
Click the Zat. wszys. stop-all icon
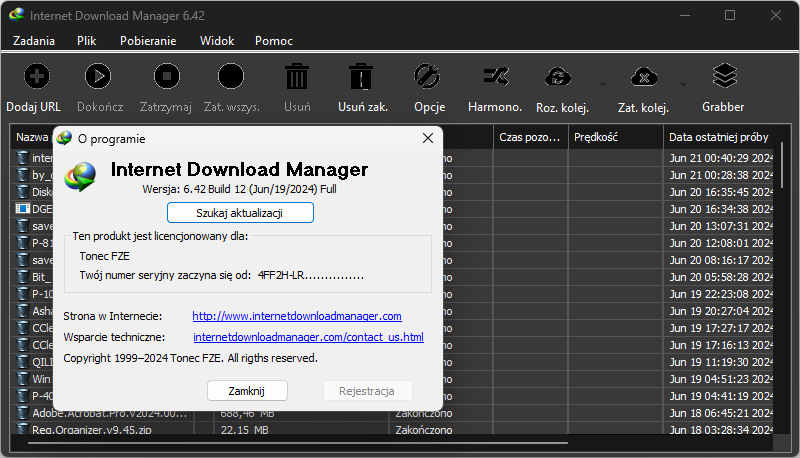click(231, 77)
